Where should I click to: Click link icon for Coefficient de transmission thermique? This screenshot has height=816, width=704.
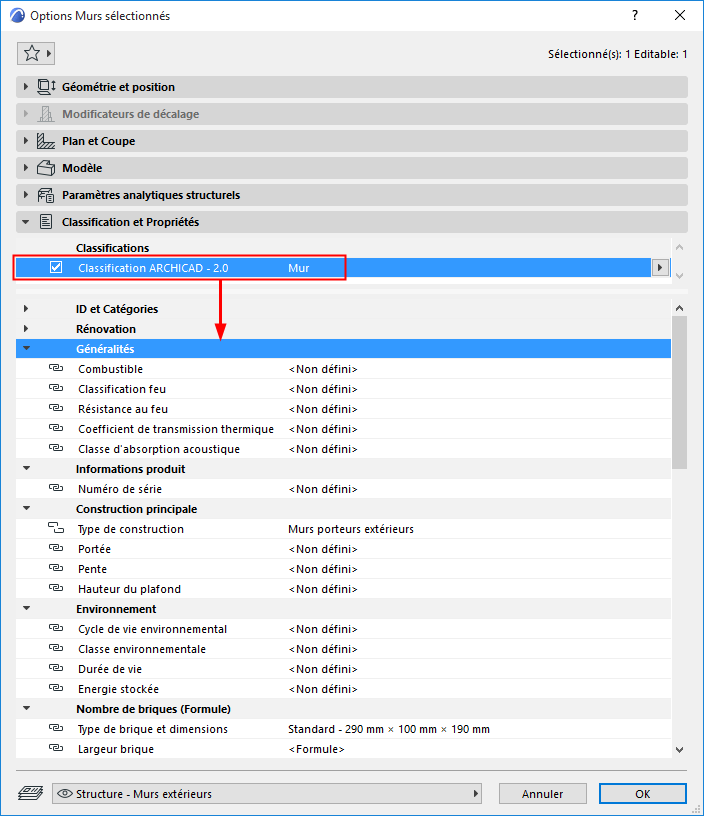point(56,428)
